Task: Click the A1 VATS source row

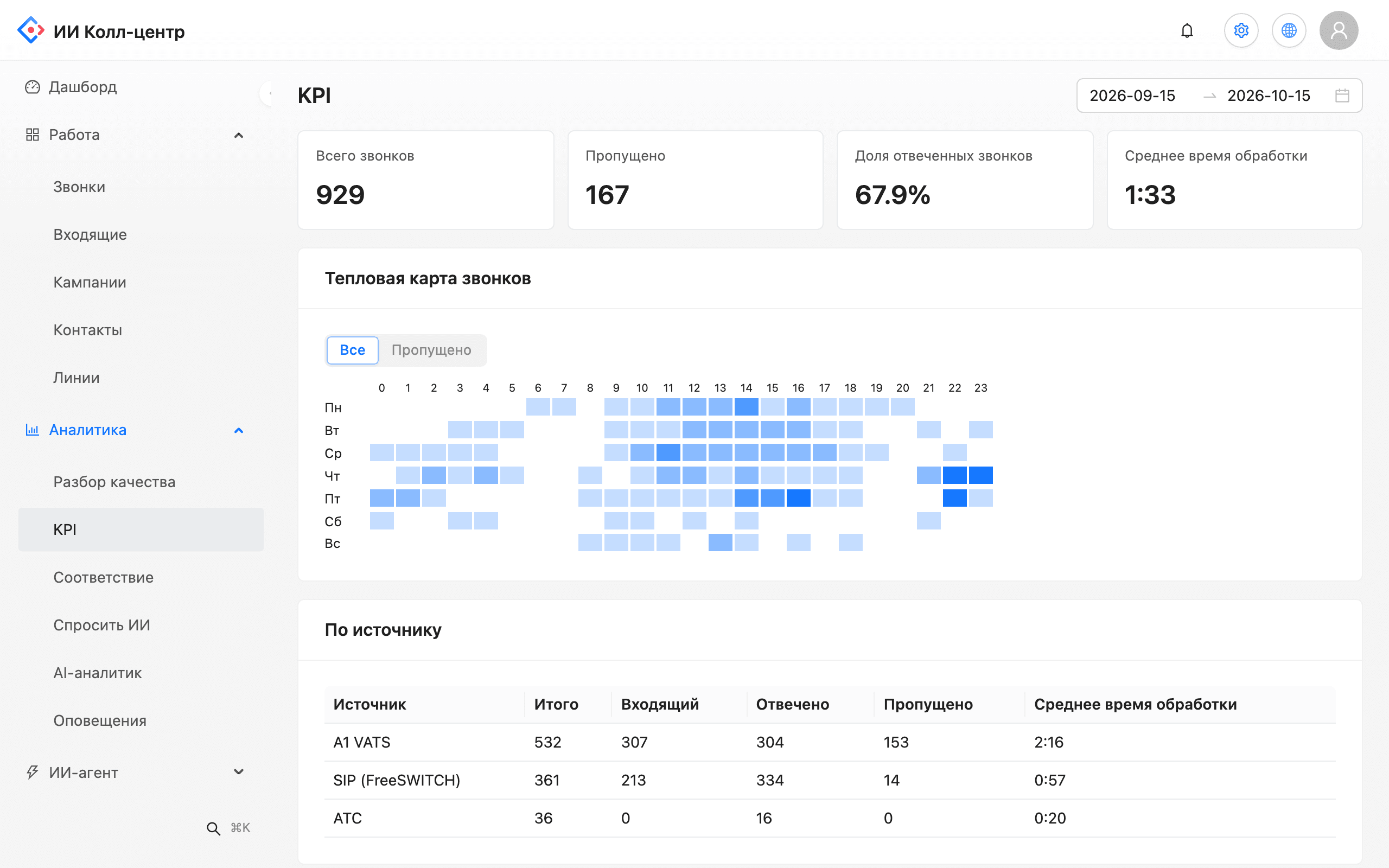Action: [830, 742]
